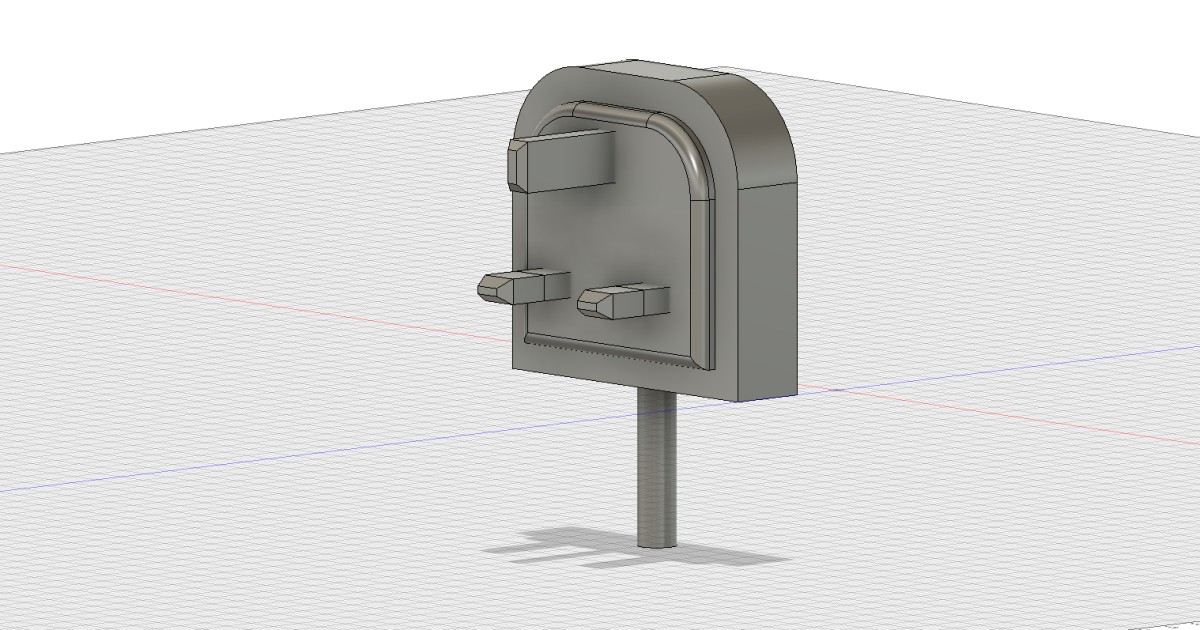Select the bottom face of the plug body
This screenshot has height=630, width=1200.
coord(700,390)
